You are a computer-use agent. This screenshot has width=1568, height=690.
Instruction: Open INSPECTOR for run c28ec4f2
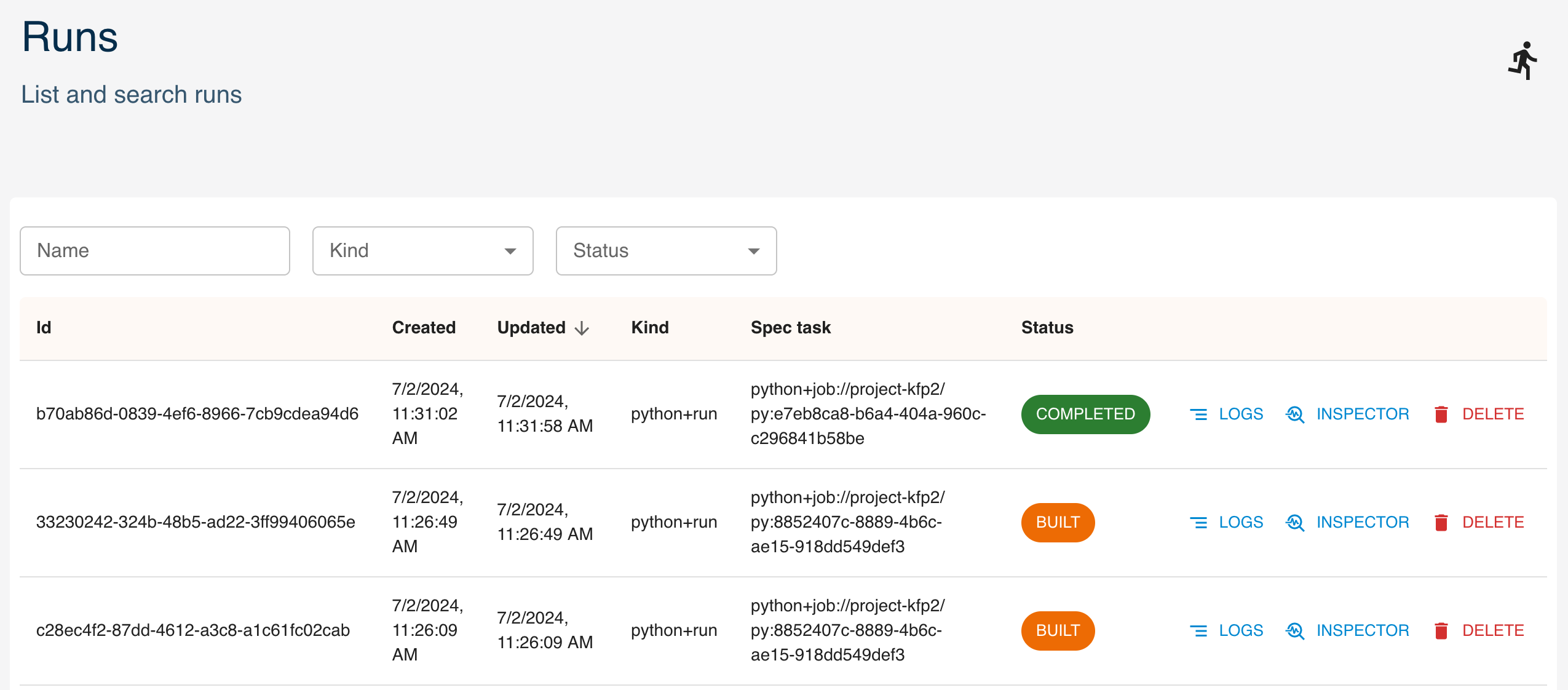tap(1362, 631)
